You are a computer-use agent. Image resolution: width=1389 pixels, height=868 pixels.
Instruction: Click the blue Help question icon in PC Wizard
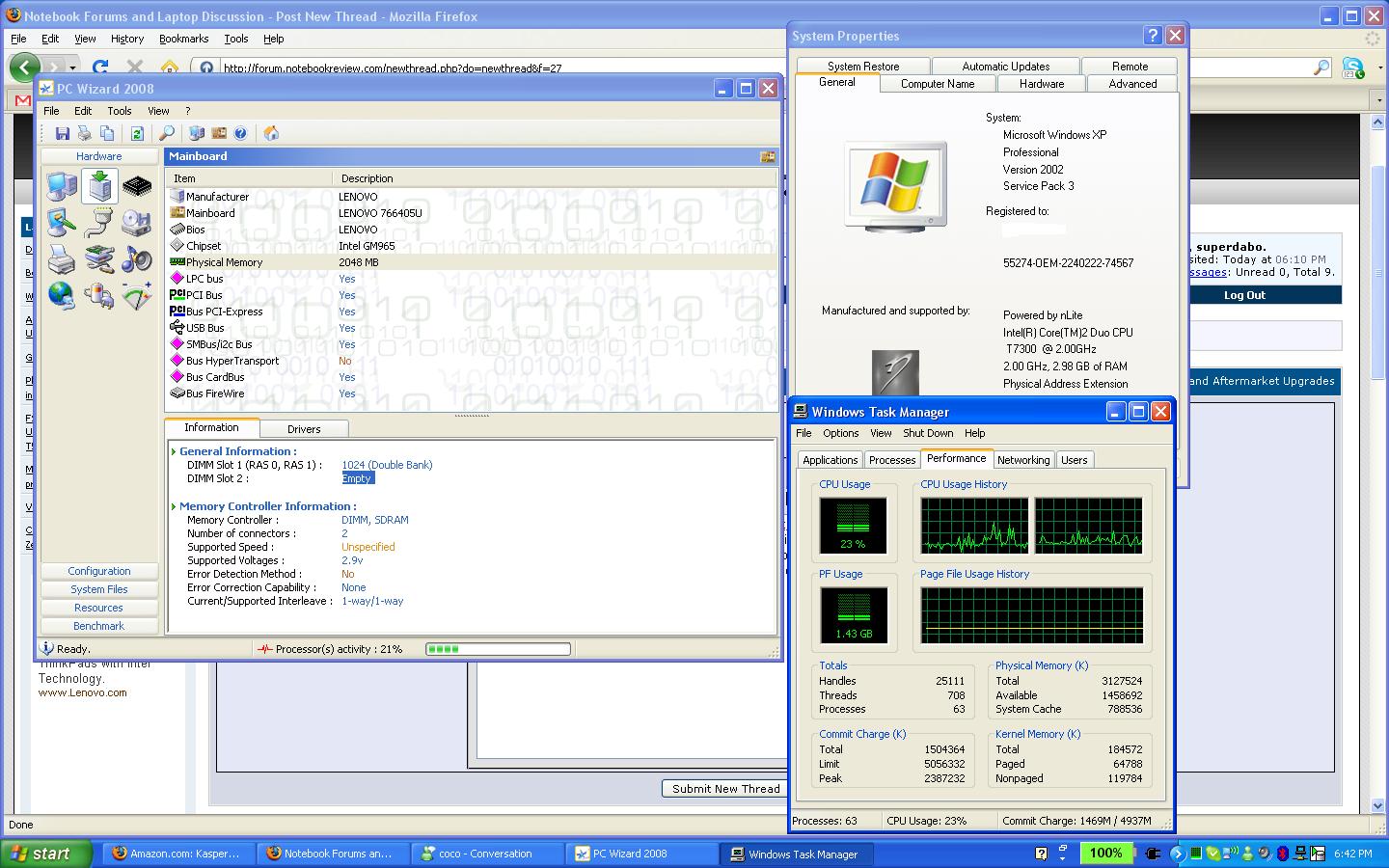(240, 133)
